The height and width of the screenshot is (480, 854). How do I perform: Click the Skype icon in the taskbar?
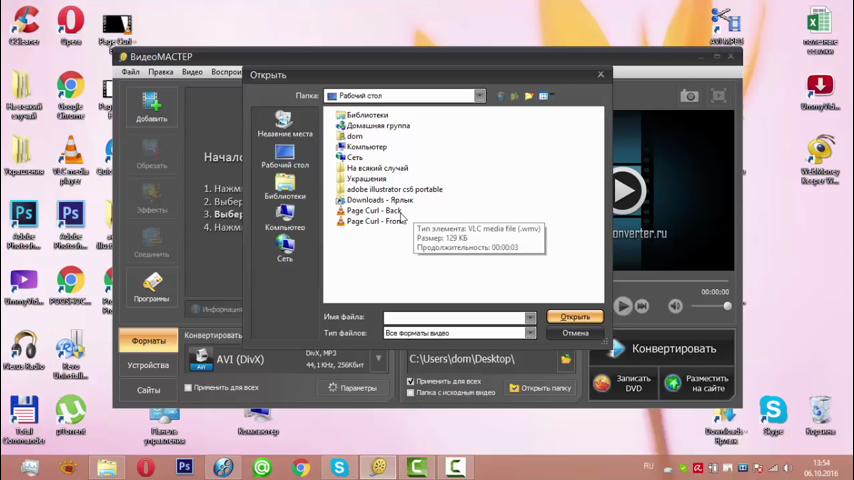[339, 467]
